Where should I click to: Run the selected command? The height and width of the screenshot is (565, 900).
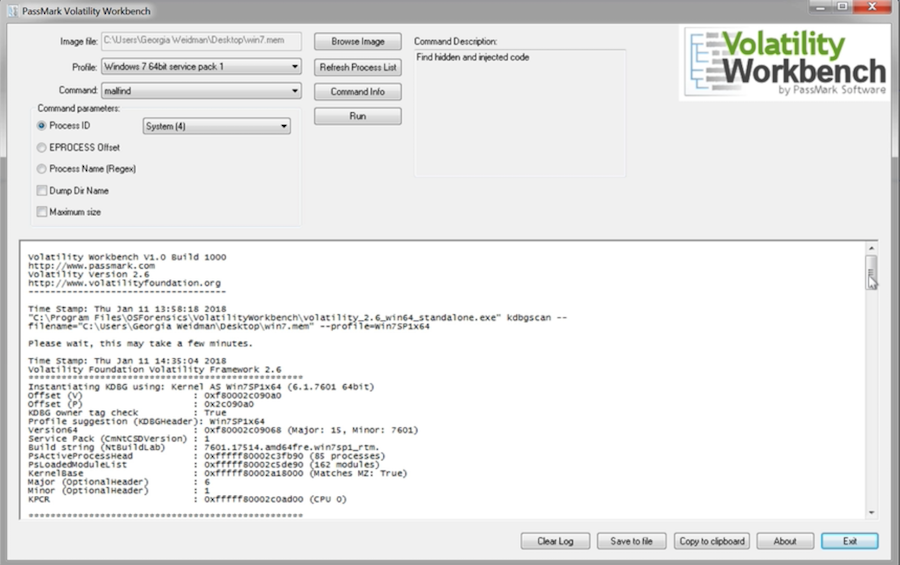tap(358, 116)
